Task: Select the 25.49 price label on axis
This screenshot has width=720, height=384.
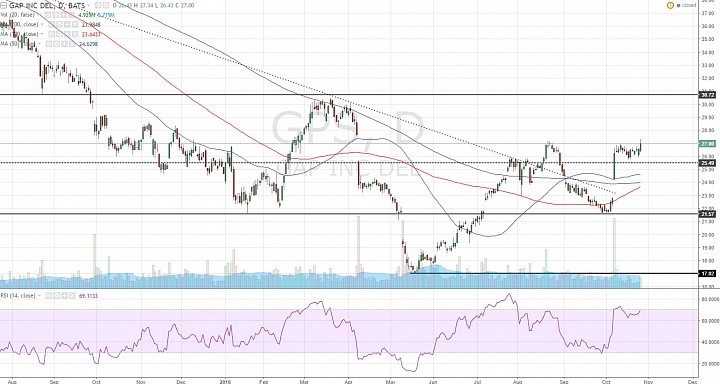Action: coord(708,163)
